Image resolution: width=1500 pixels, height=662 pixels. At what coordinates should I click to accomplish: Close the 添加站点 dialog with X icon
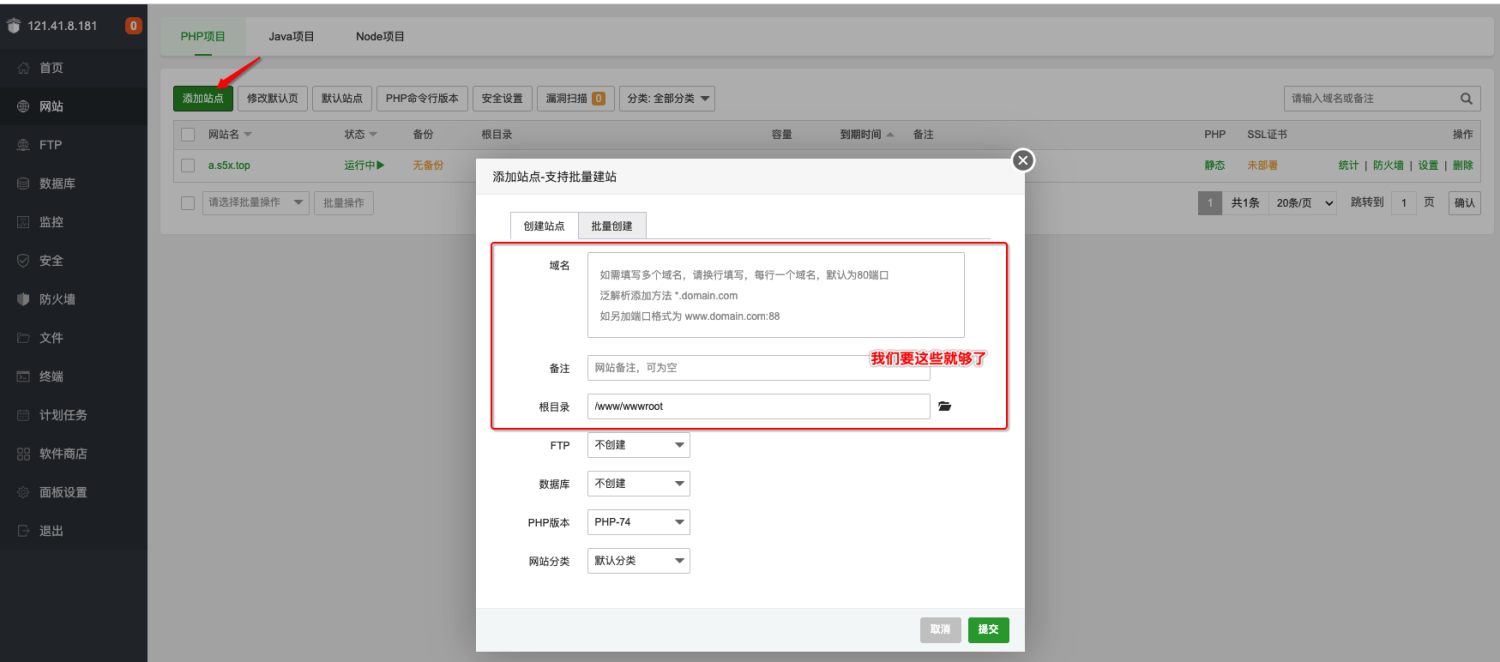(x=1022, y=160)
